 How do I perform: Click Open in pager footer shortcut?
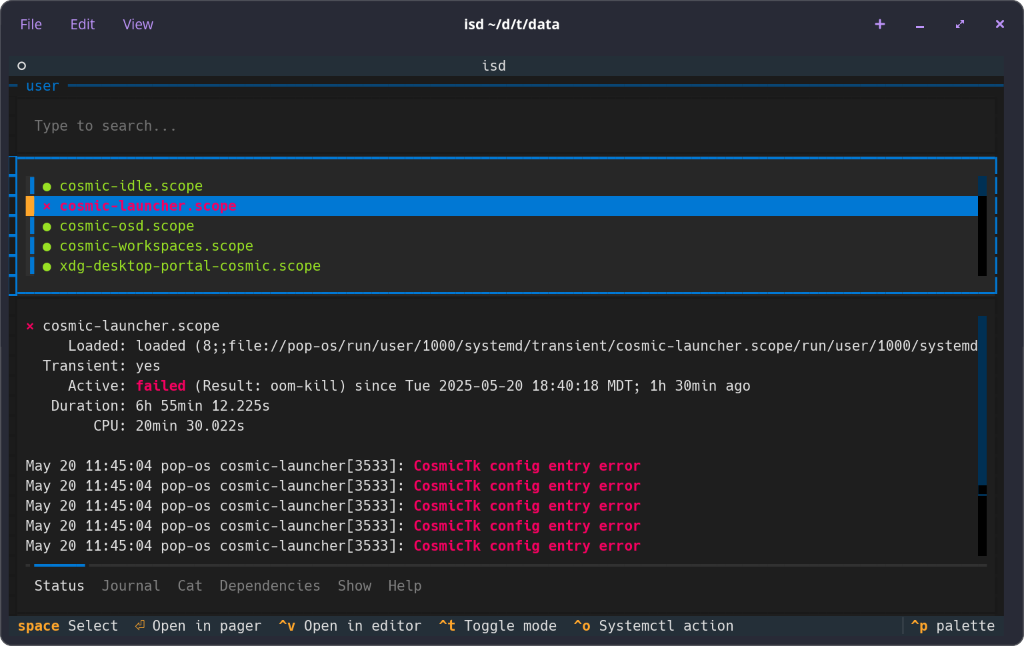(x=198, y=626)
